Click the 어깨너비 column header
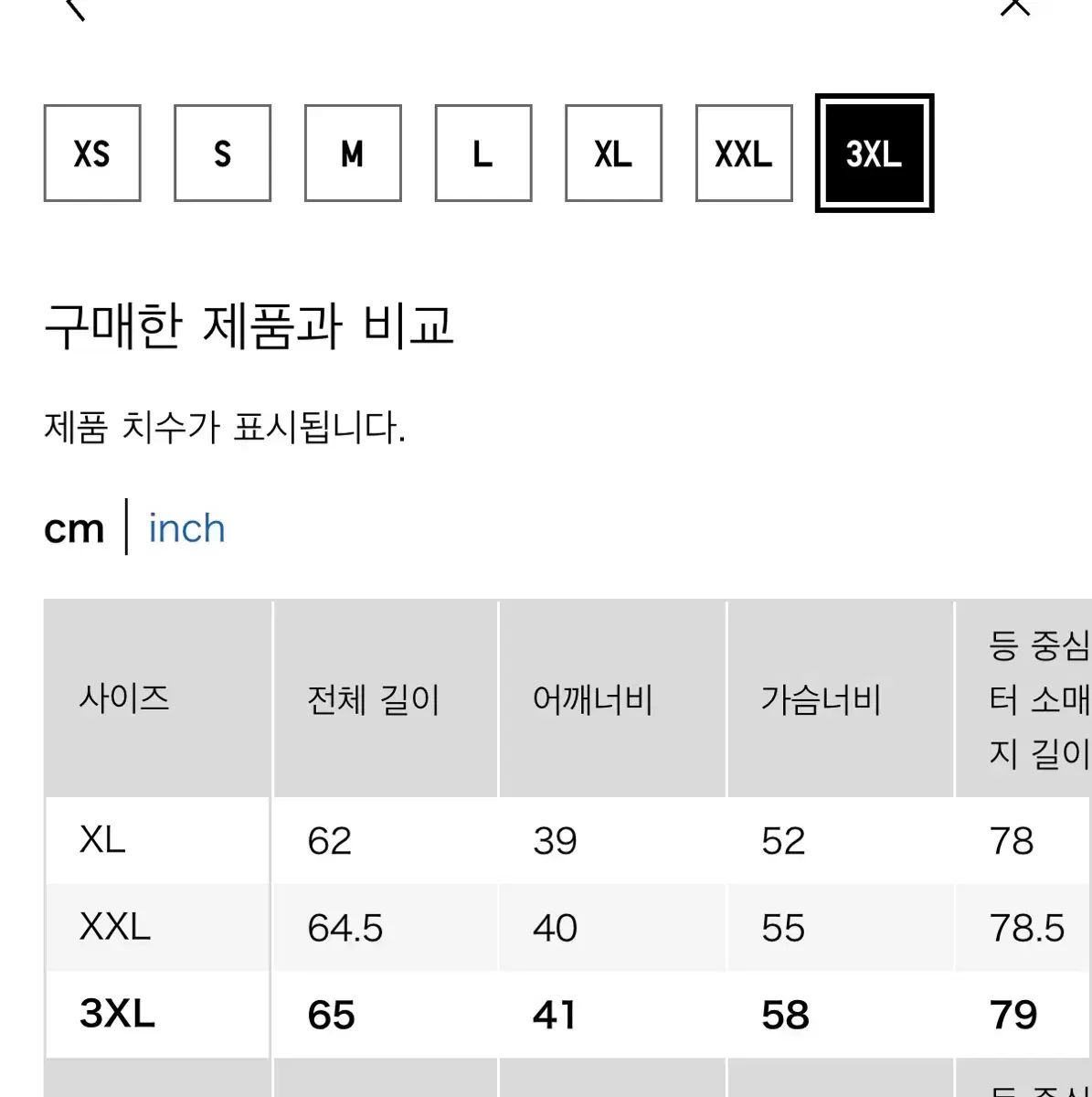The width and height of the screenshot is (1092, 1097). pos(593,700)
